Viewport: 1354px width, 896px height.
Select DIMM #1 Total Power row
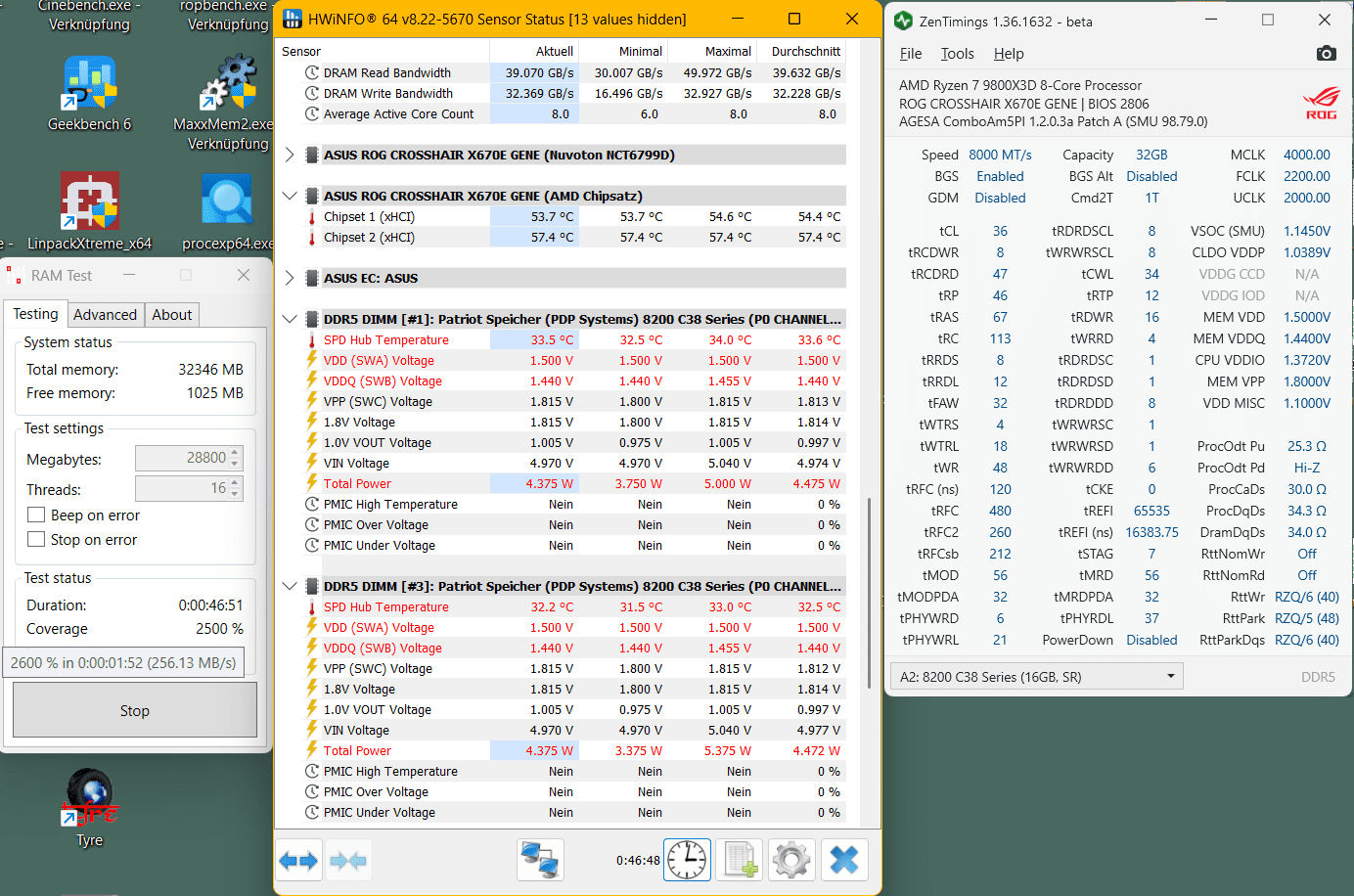(x=563, y=483)
